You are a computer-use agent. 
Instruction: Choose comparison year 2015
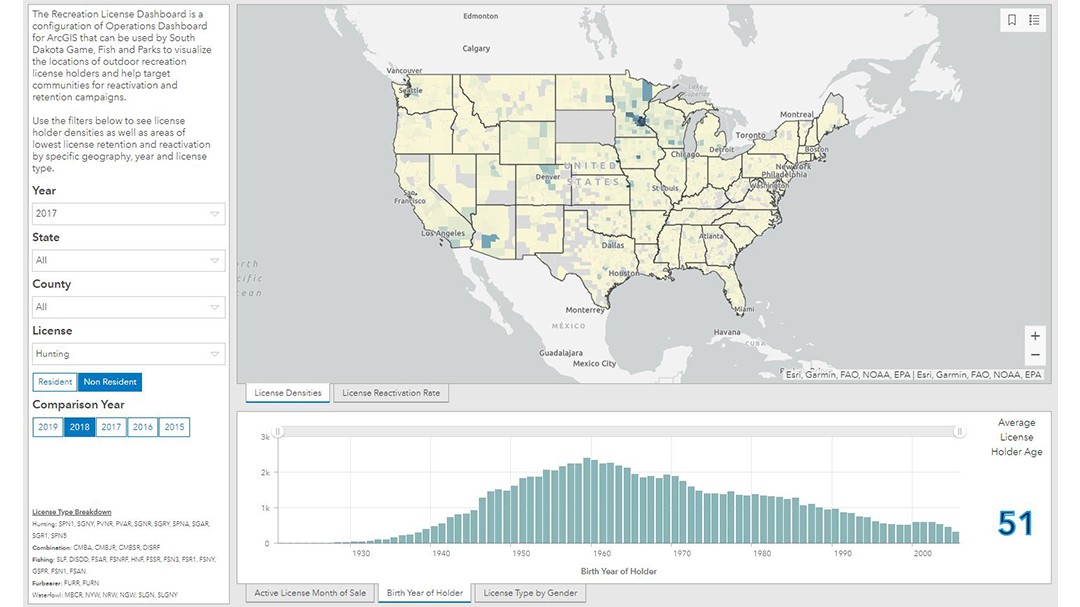174,427
